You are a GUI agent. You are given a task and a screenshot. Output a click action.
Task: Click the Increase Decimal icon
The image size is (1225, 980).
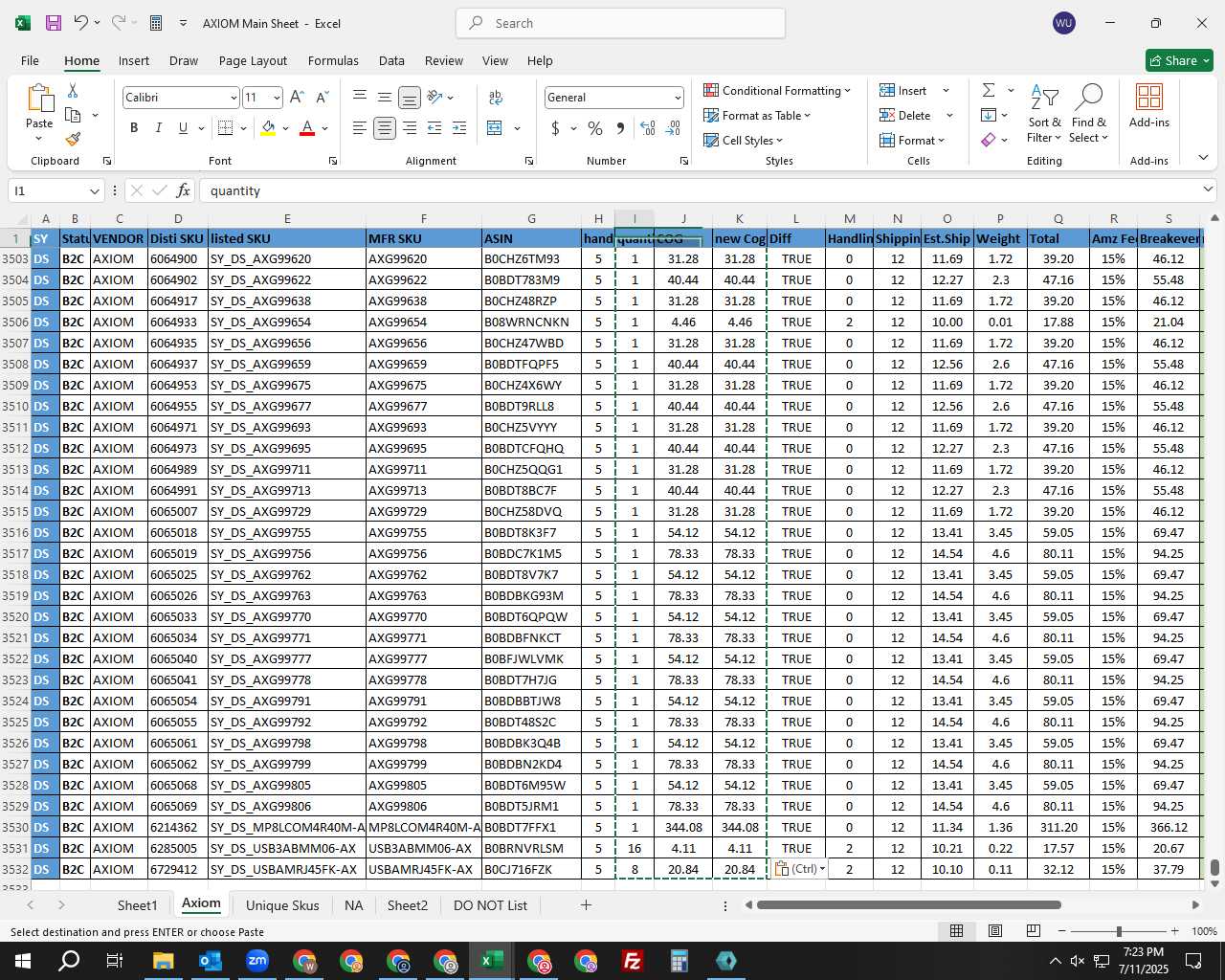[x=648, y=128]
